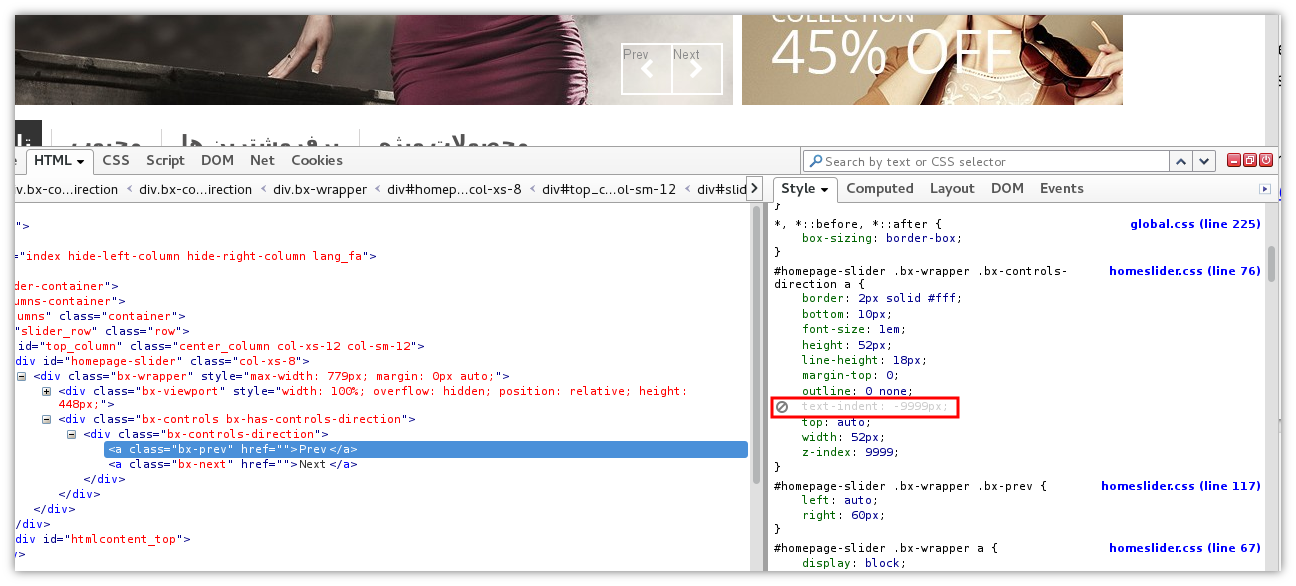Click the #homepage-slider .bx-wrapper .bx-prev selector
The image size is (1296, 586).
click(907, 486)
